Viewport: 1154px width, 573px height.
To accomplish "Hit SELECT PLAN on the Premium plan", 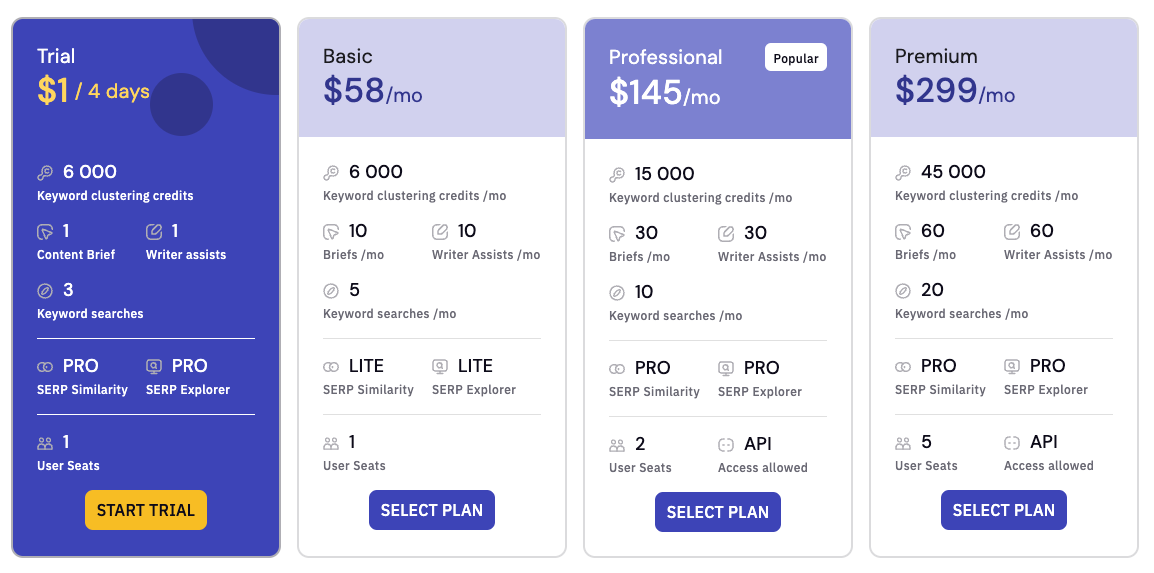I will pos(1003,510).
